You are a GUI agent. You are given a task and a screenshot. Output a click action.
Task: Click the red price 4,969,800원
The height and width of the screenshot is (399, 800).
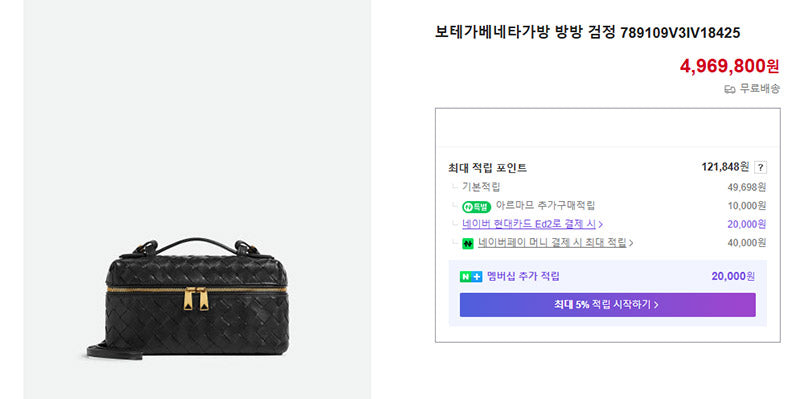(x=730, y=66)
